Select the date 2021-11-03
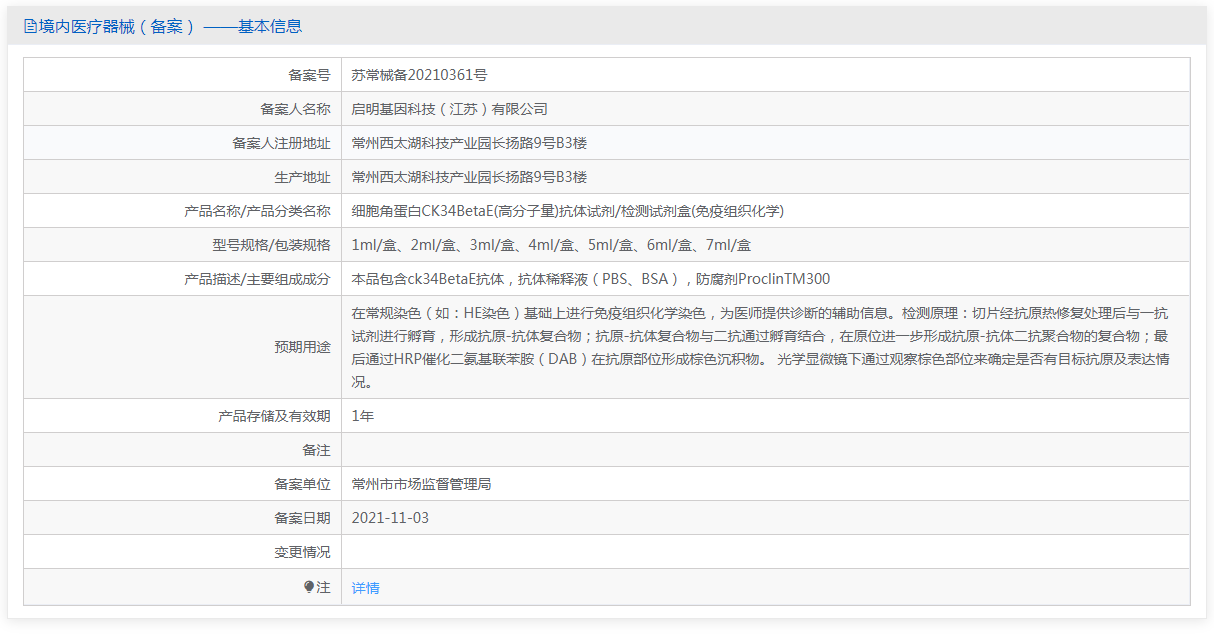Screen dimensions: 1214x639 coord(390,518)
